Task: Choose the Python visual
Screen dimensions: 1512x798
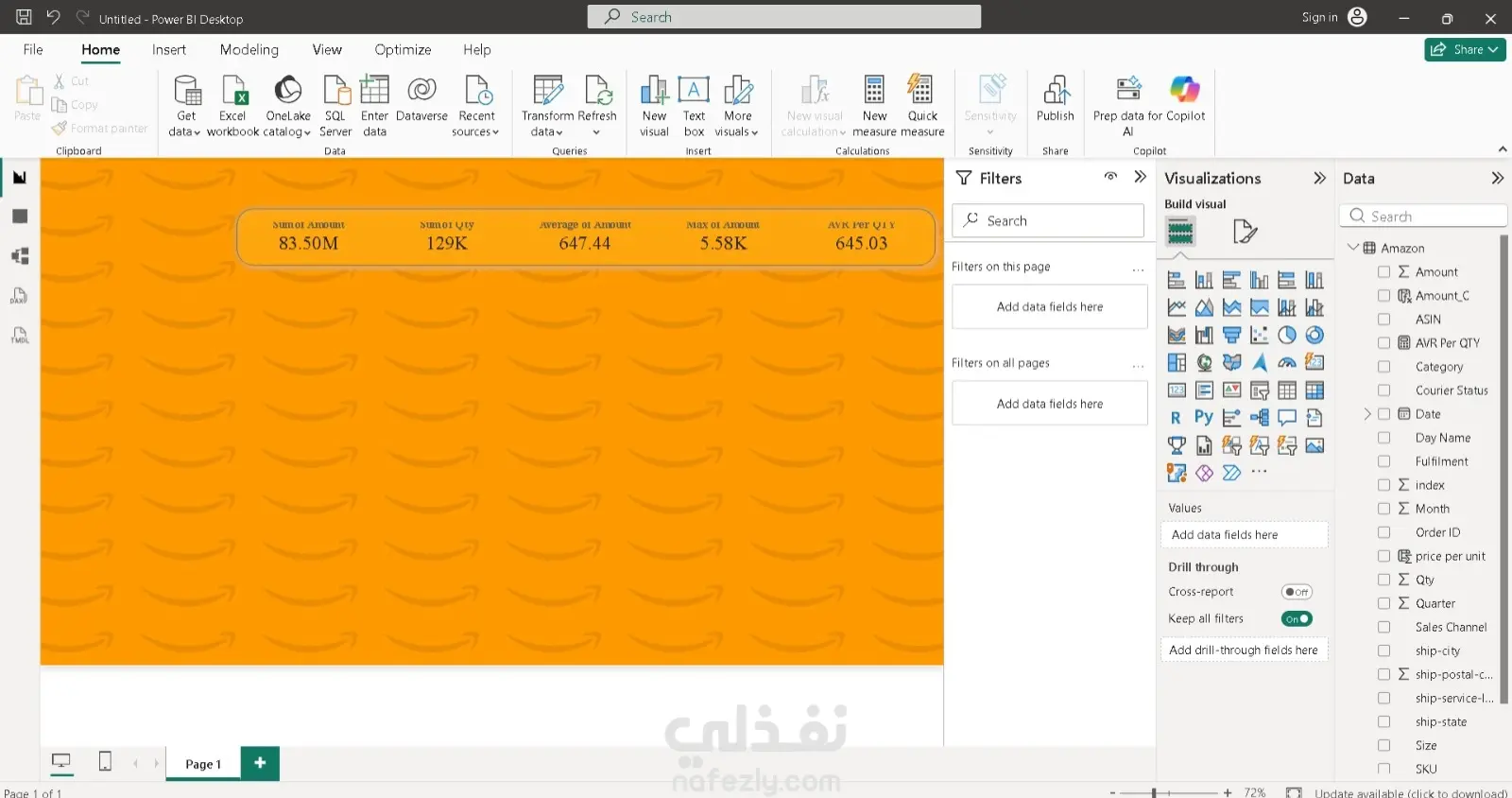Action: click(1204, 417)
